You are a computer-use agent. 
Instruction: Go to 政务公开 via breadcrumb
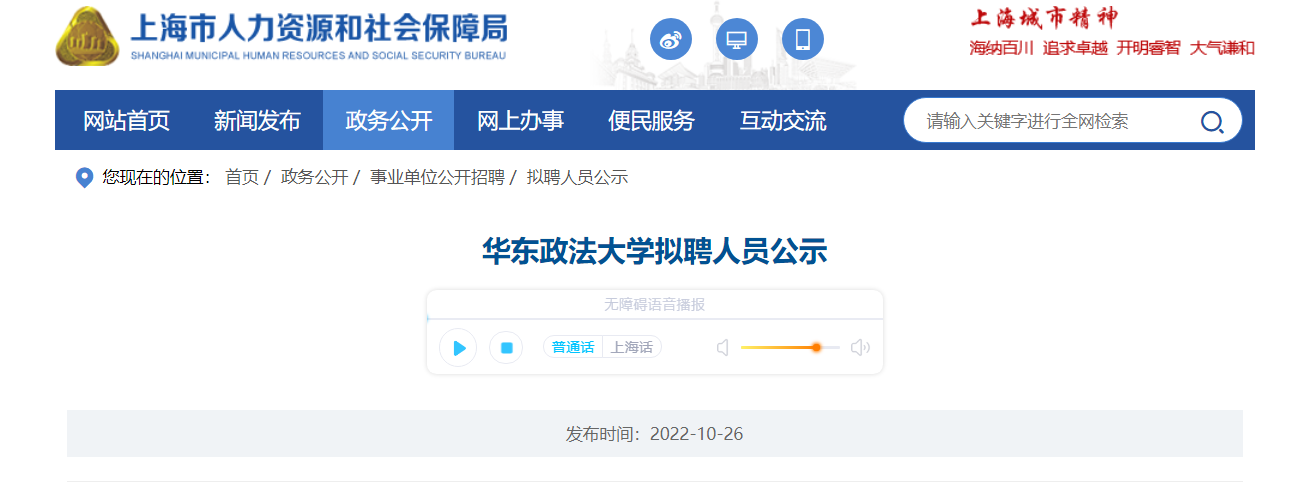[314, 178]
